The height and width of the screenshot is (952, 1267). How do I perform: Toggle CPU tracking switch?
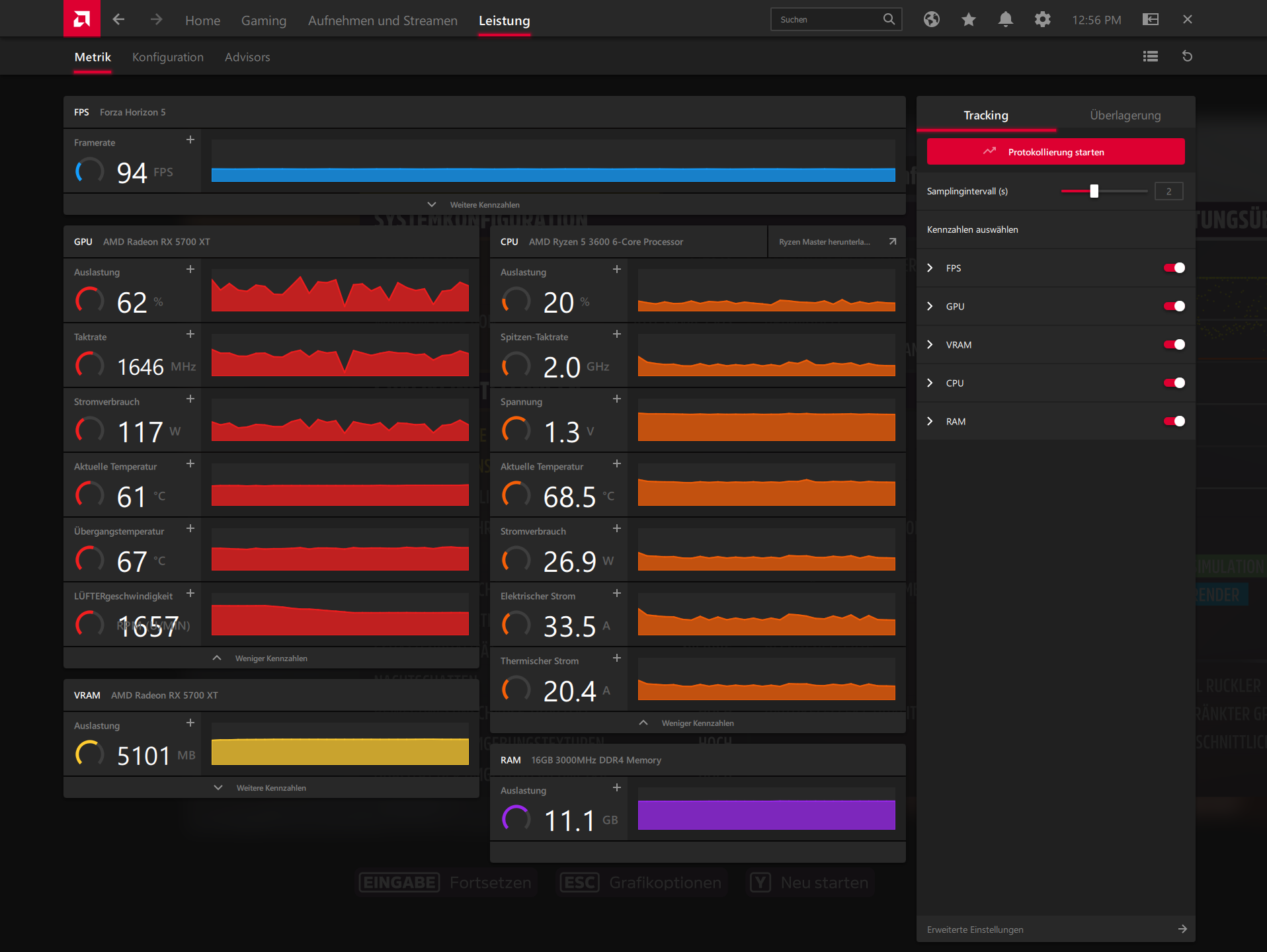coord(1174,383)
